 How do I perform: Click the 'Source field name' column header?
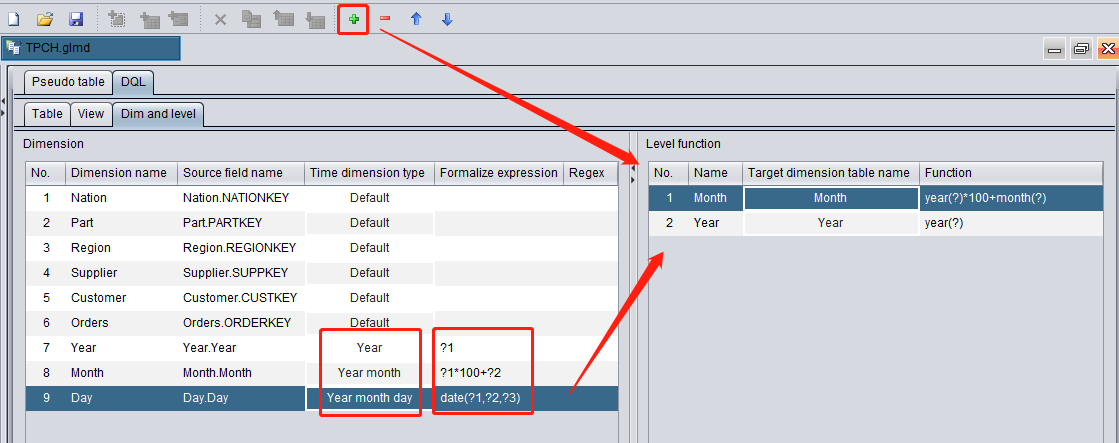point(240,173)
